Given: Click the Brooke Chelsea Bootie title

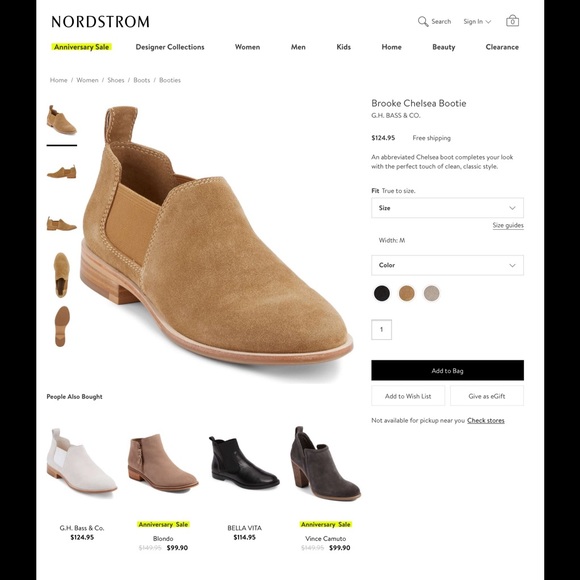Looking at the screenshot, I should pos(418,103).
